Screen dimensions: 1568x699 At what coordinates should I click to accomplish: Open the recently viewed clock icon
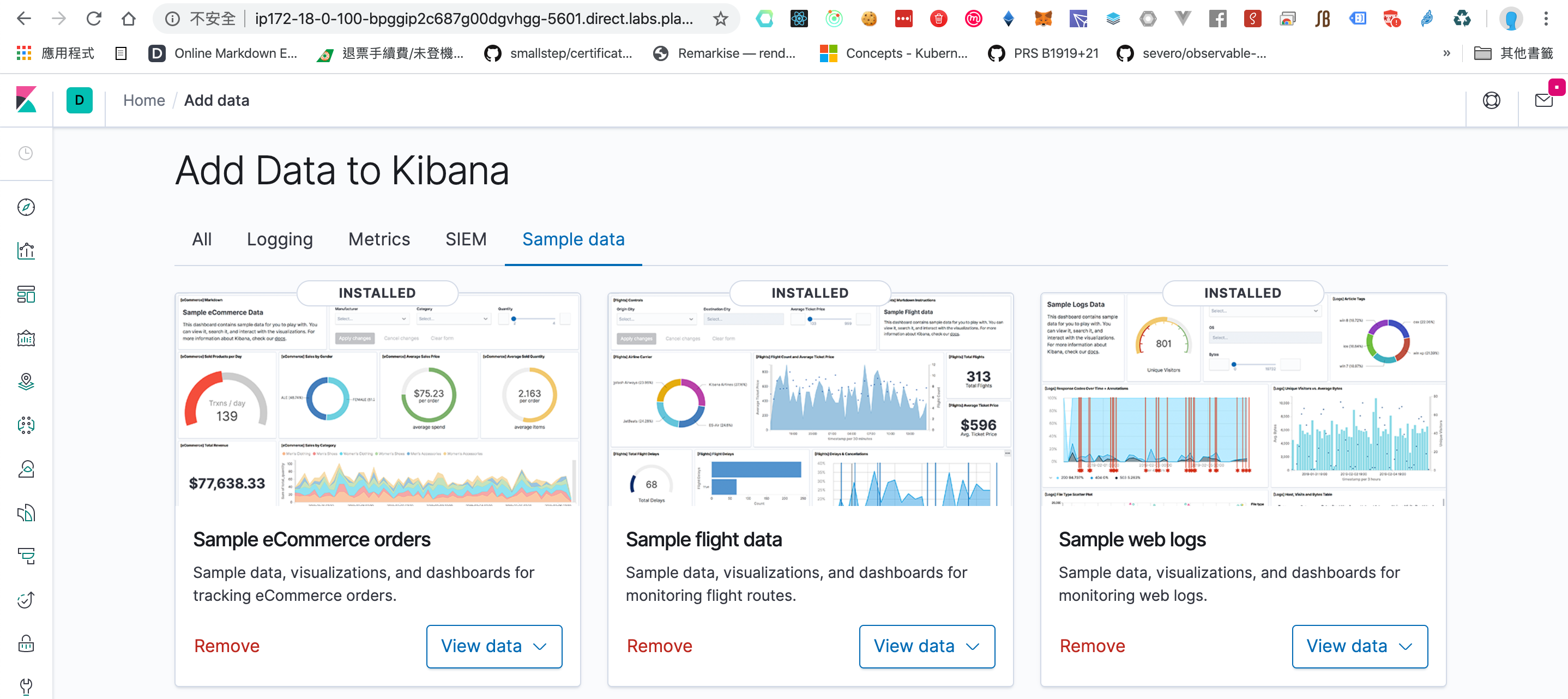pyautogui.click(x=26, y=153)
